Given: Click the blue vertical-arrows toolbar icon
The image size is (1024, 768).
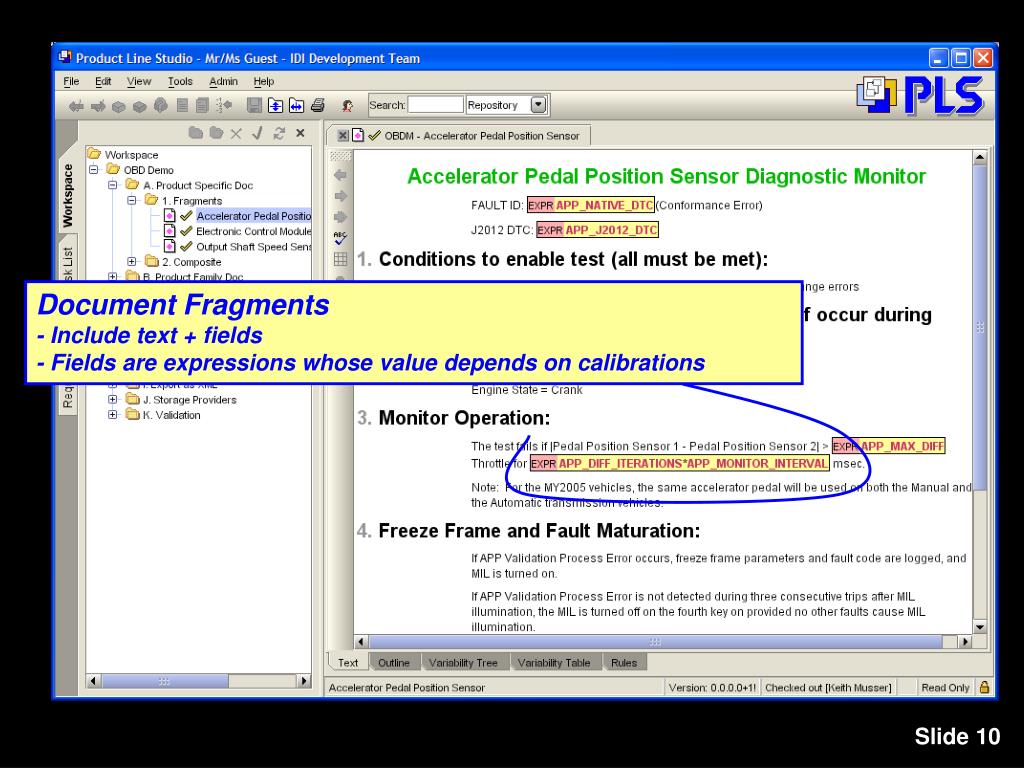Looking at the screenshot, I should 276,105.
